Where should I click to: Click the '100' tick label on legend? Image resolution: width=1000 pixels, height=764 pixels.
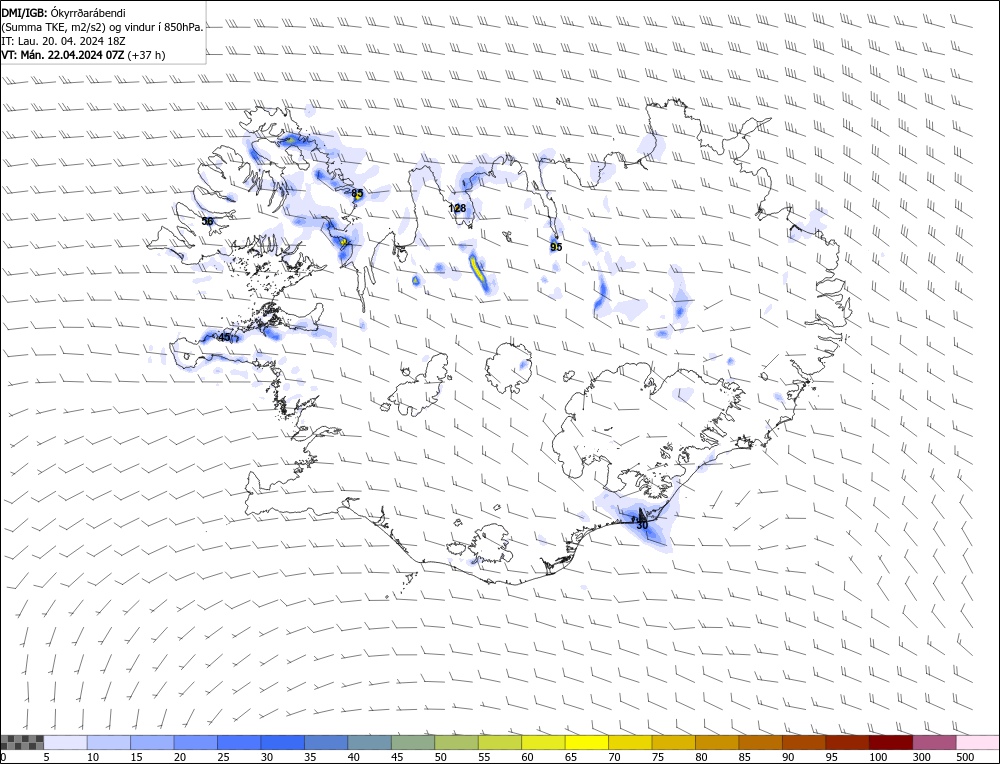coord(878,757)
